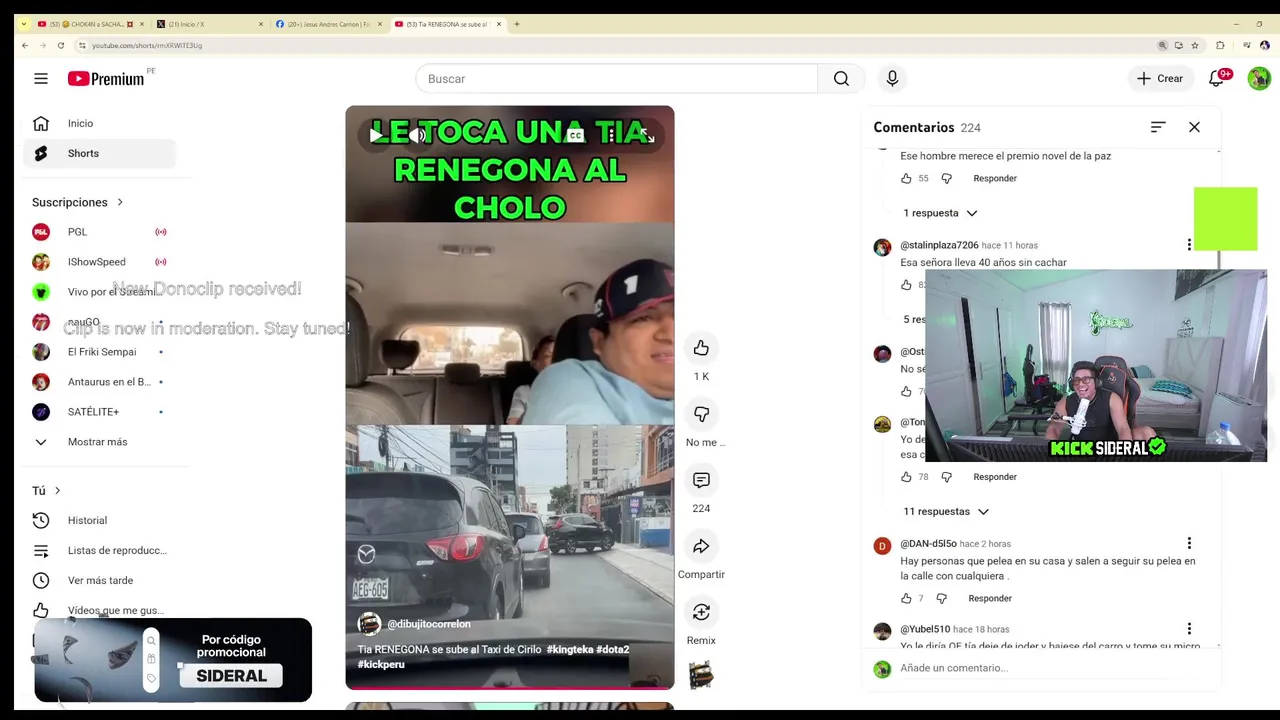This screenshot has height=720, width=1280.
Task: Open the browser extensions puzzle icon
Action: (1220, 45)
